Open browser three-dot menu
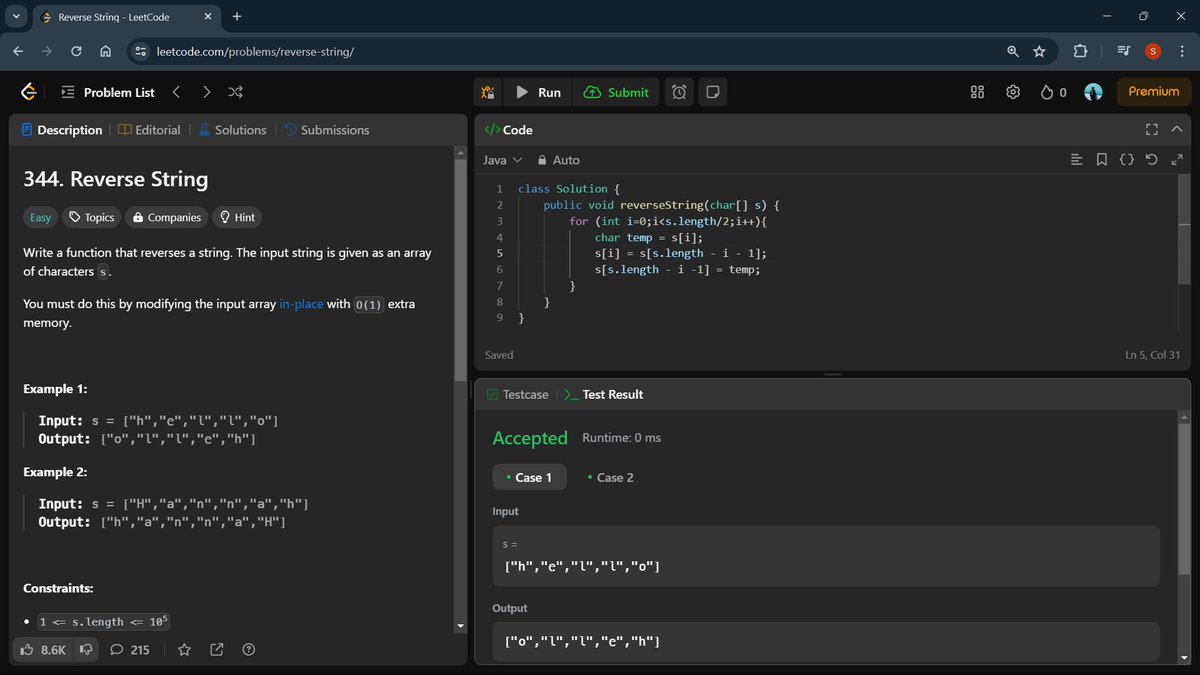 [1181, 51]
